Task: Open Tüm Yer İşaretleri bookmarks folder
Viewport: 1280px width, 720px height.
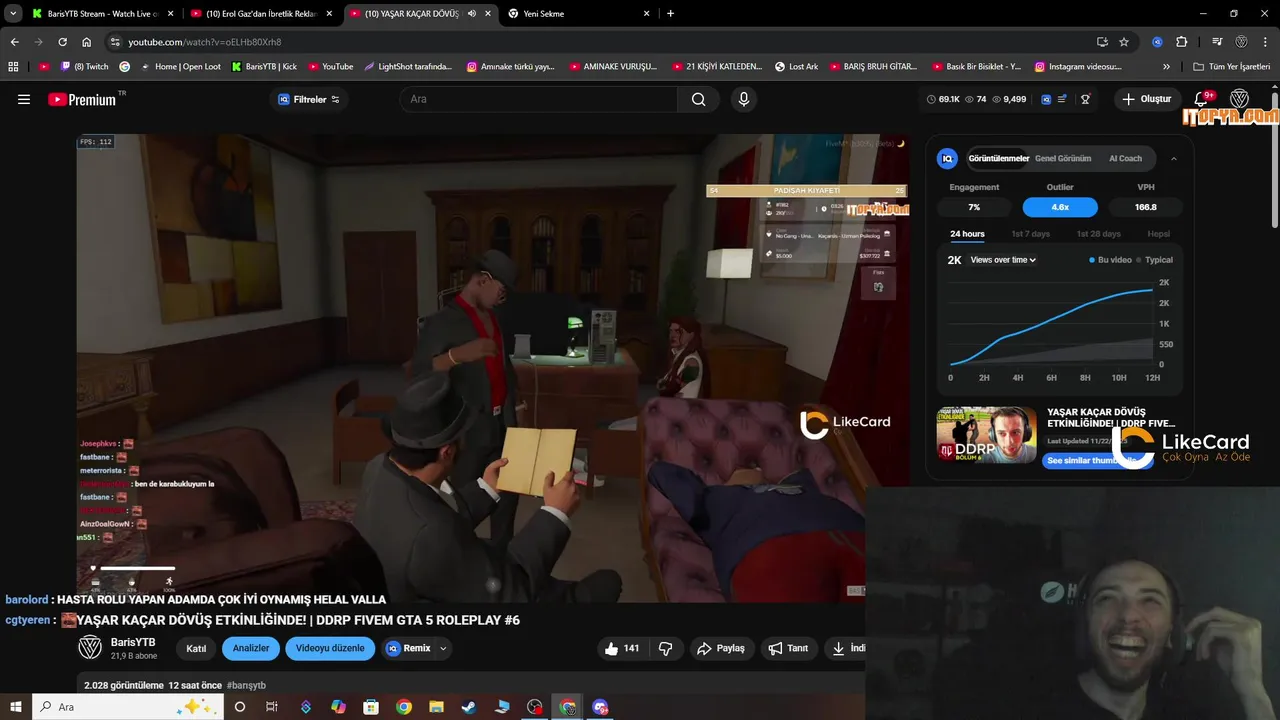Action: 1232,66
